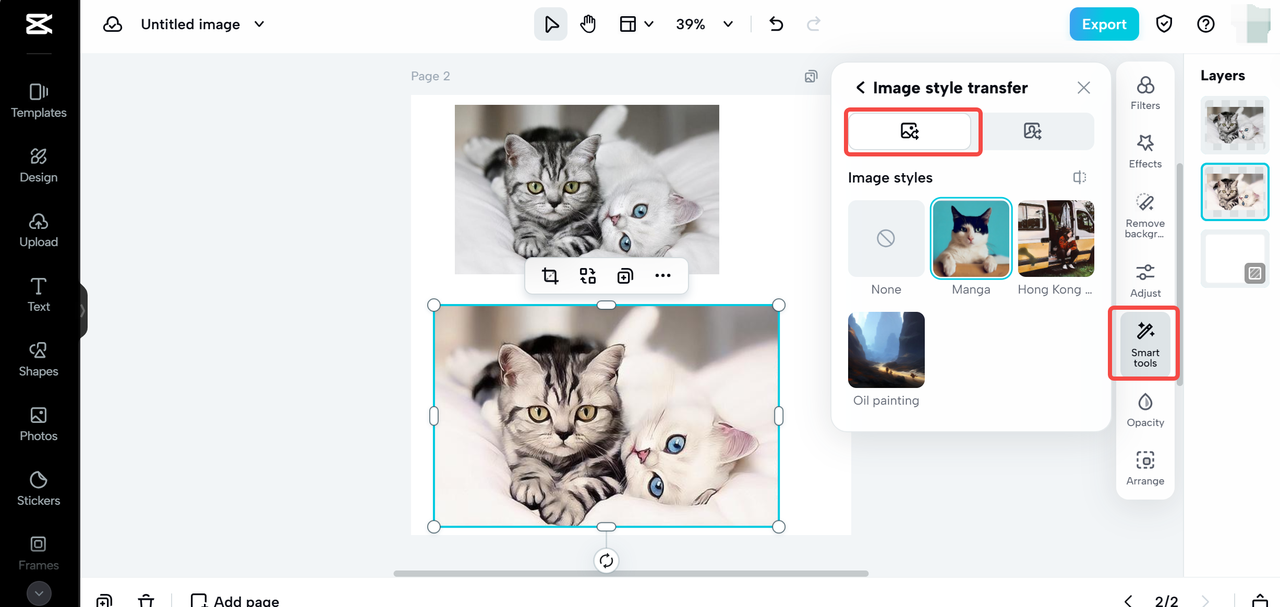This screenshot has height=607, width=1280.
Task: Select the image style tab
Action: (909, 131)
